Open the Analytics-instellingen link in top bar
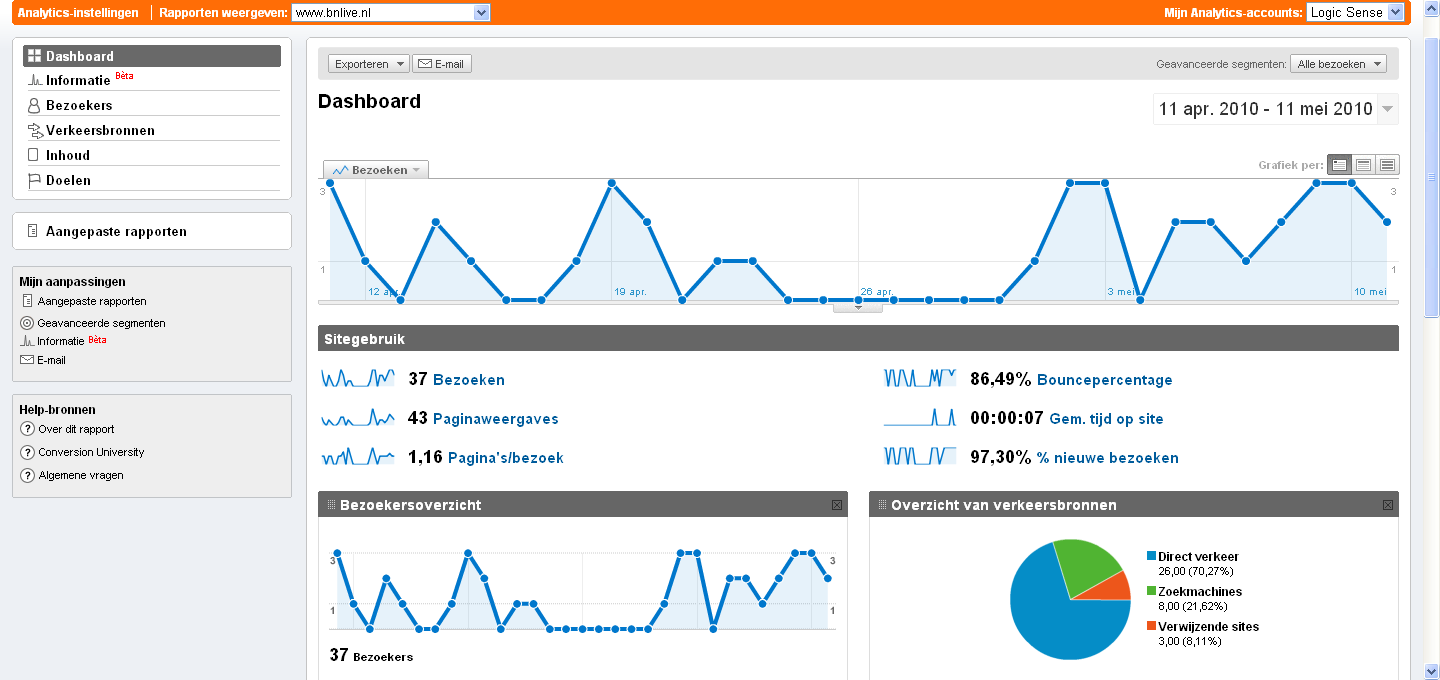The width and height of the screenshot is (1440, 680). click(77, 12)
